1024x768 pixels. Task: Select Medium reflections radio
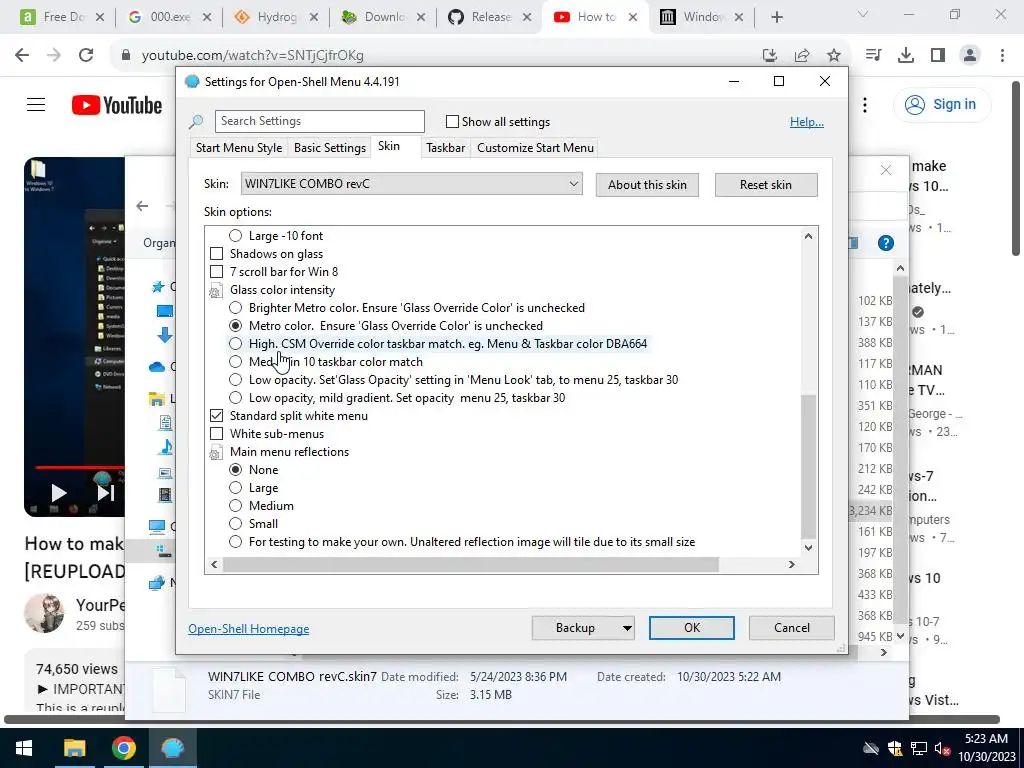(x=235, y=505)
